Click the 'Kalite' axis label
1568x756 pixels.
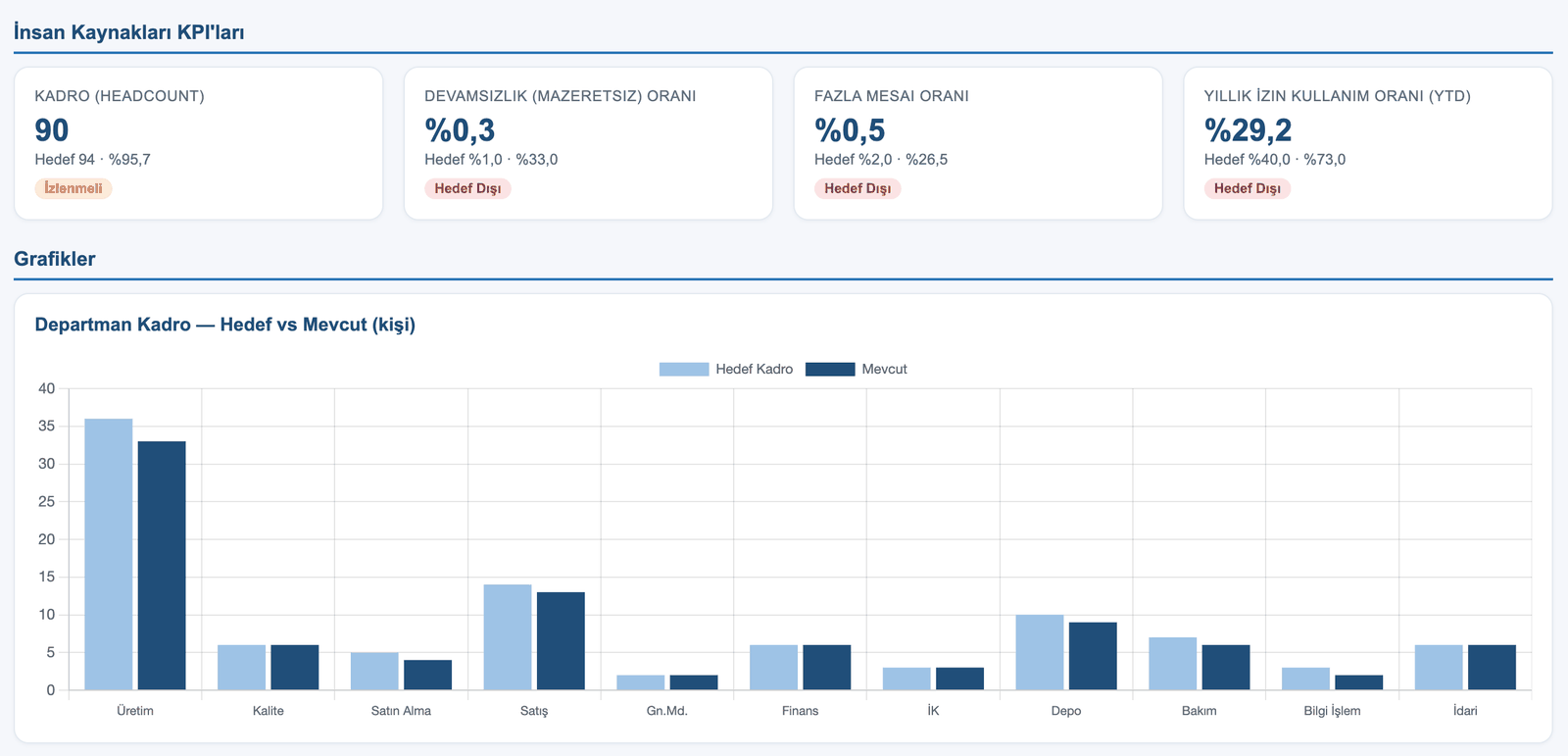pyautogui.click(x=269, y=711)
